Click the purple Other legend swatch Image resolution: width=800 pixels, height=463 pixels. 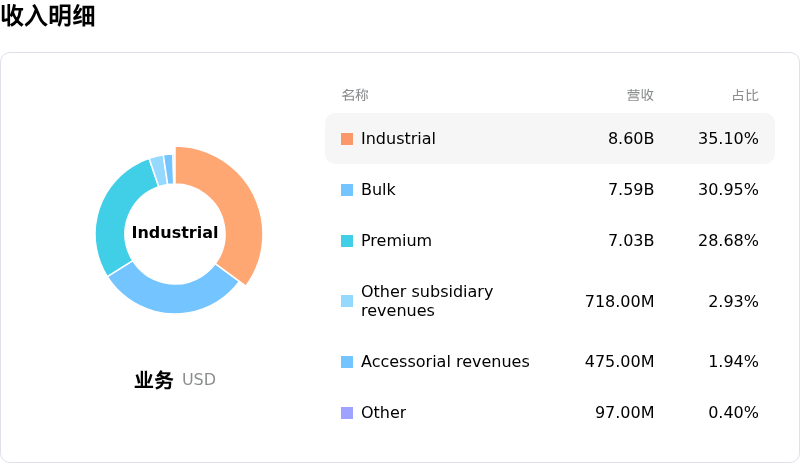tap(347, 413)
